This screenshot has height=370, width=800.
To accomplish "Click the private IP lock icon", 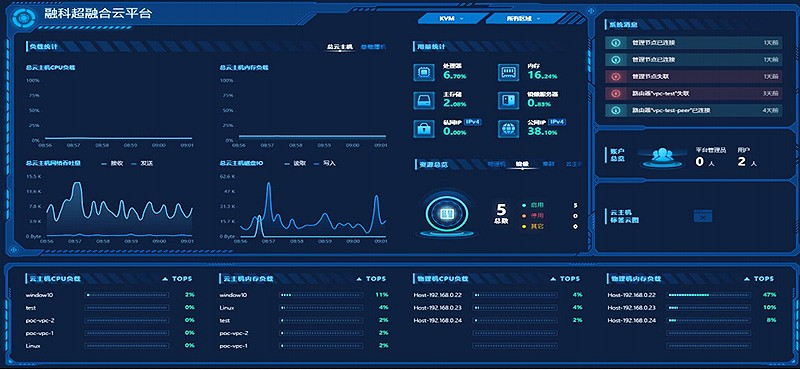I will pyautogui.click(x=423, y=128).
